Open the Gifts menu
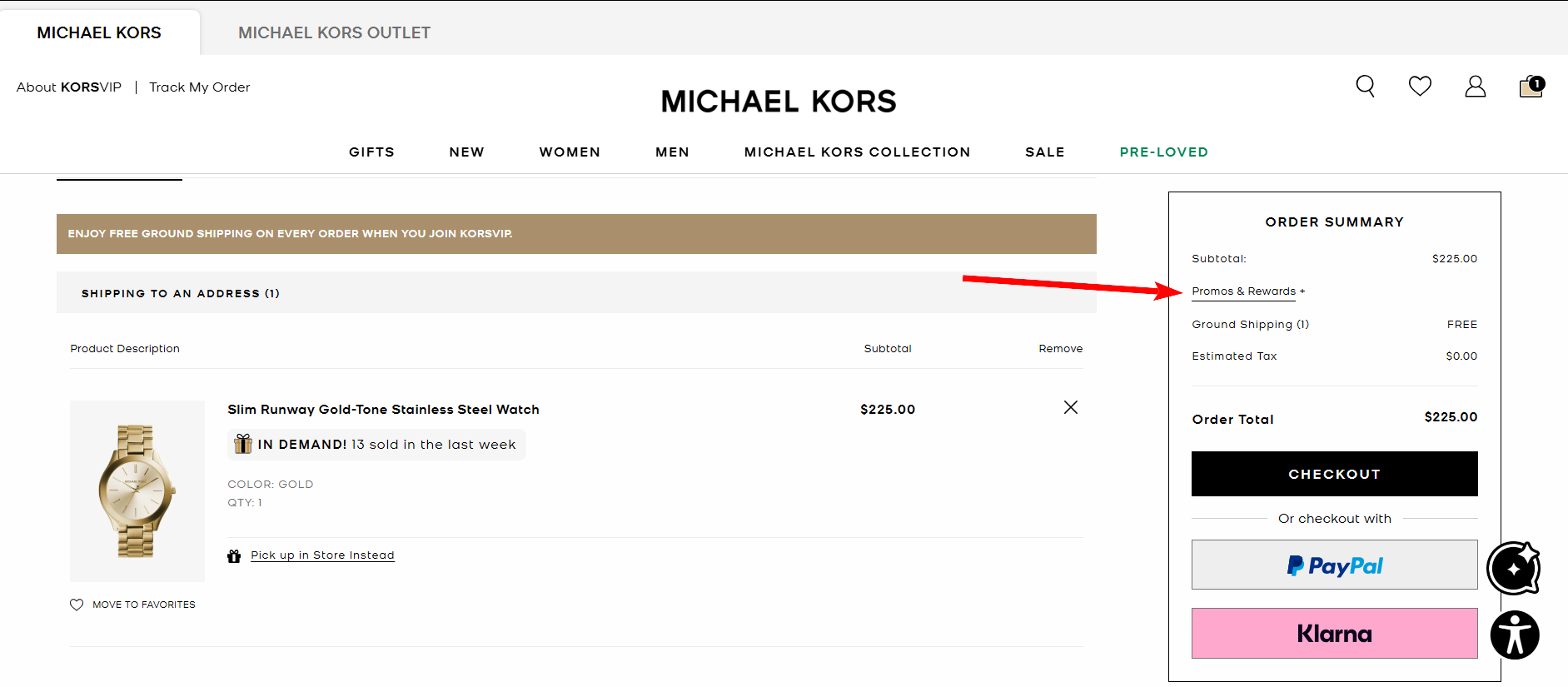Image resolution: width=1568 pixels, height=687 pixels. (x=371, y=152)
